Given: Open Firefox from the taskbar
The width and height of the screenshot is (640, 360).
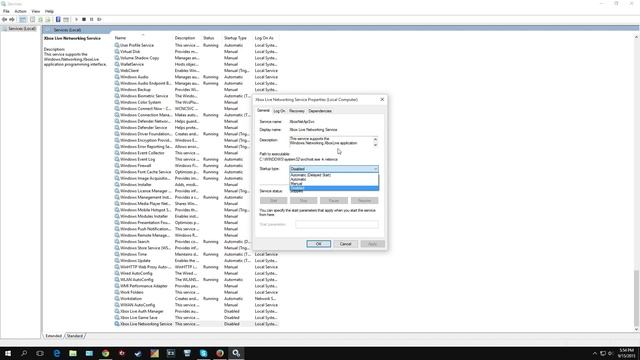Looking at the screenshot, I should tap(220, 353).
